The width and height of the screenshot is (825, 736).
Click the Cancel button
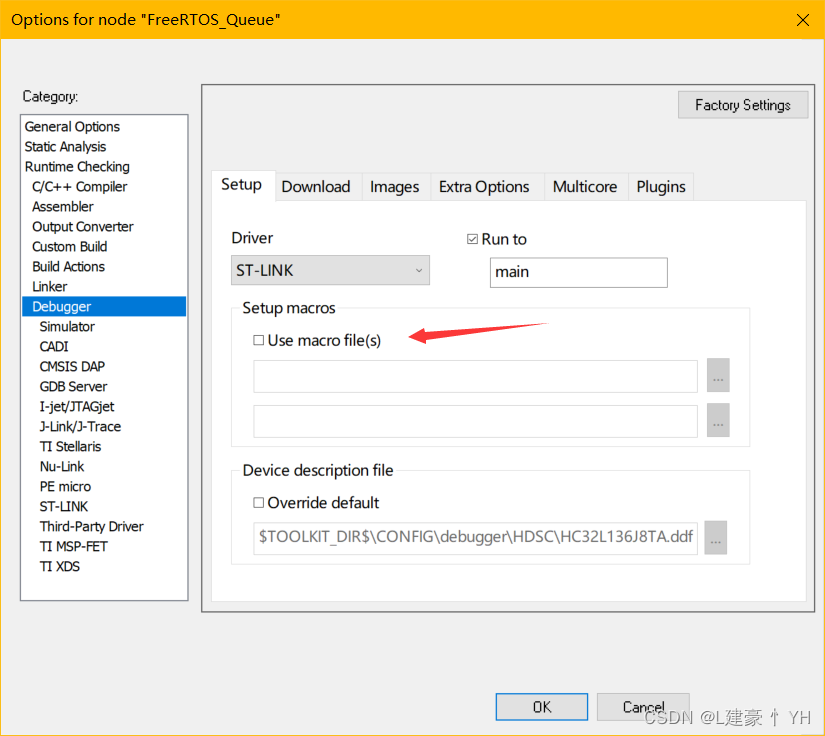click(643, 707)
